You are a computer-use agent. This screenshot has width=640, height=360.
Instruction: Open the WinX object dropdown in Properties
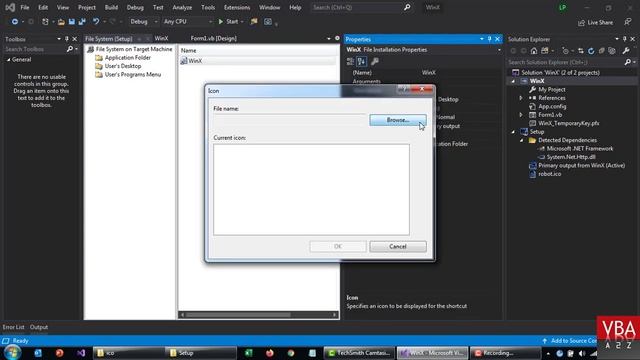click(499, 50)
